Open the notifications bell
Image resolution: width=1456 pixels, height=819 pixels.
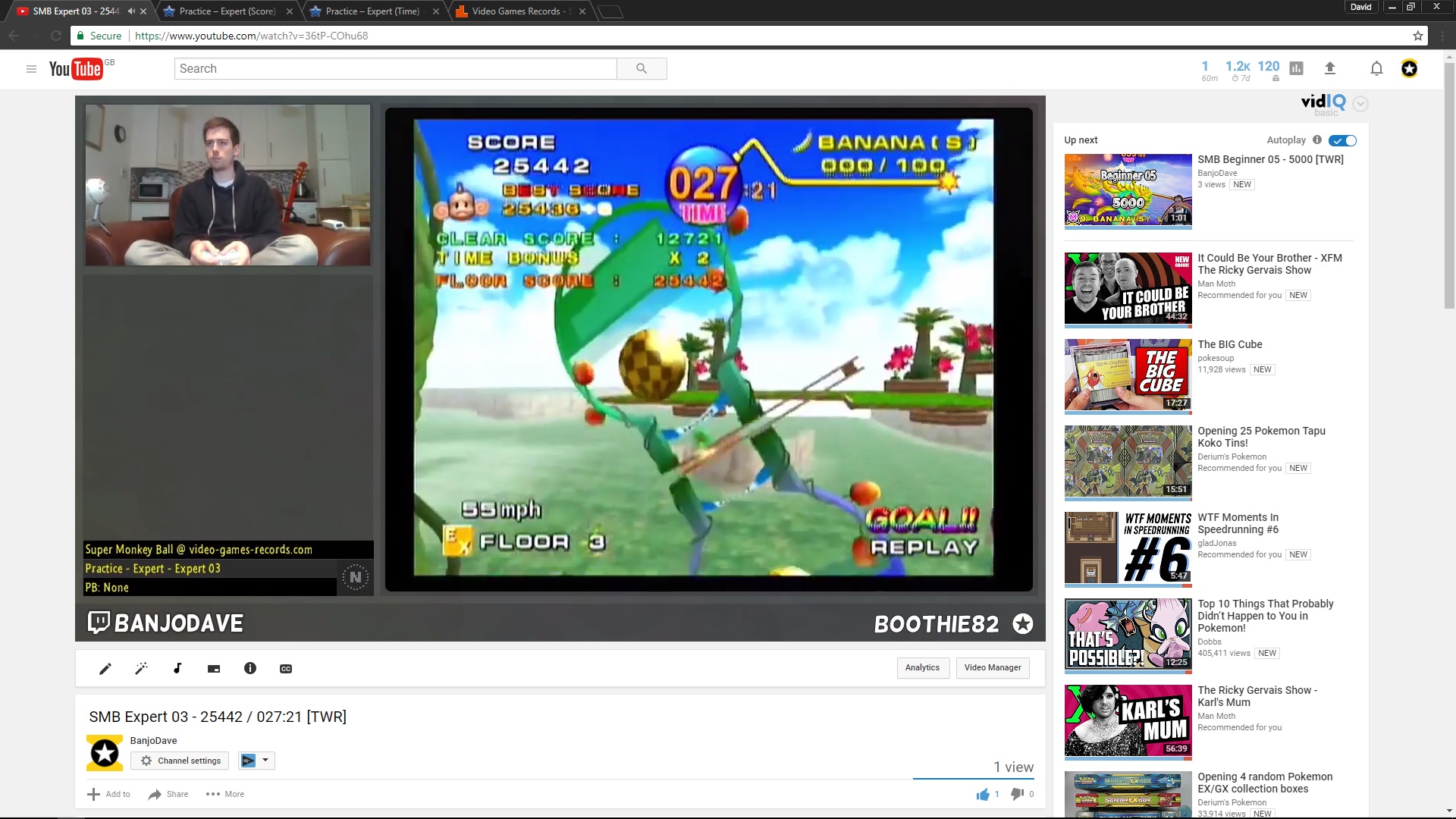[1376, 68]
